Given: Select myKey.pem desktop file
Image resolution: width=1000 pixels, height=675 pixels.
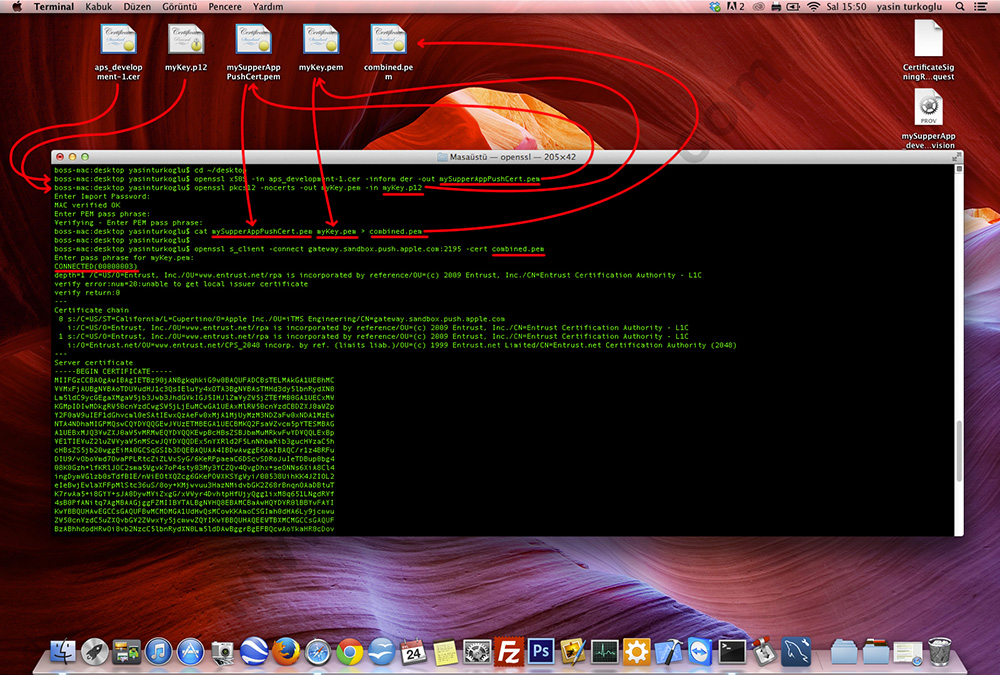Looking at the screenshot, I should (x=321, y=48).
